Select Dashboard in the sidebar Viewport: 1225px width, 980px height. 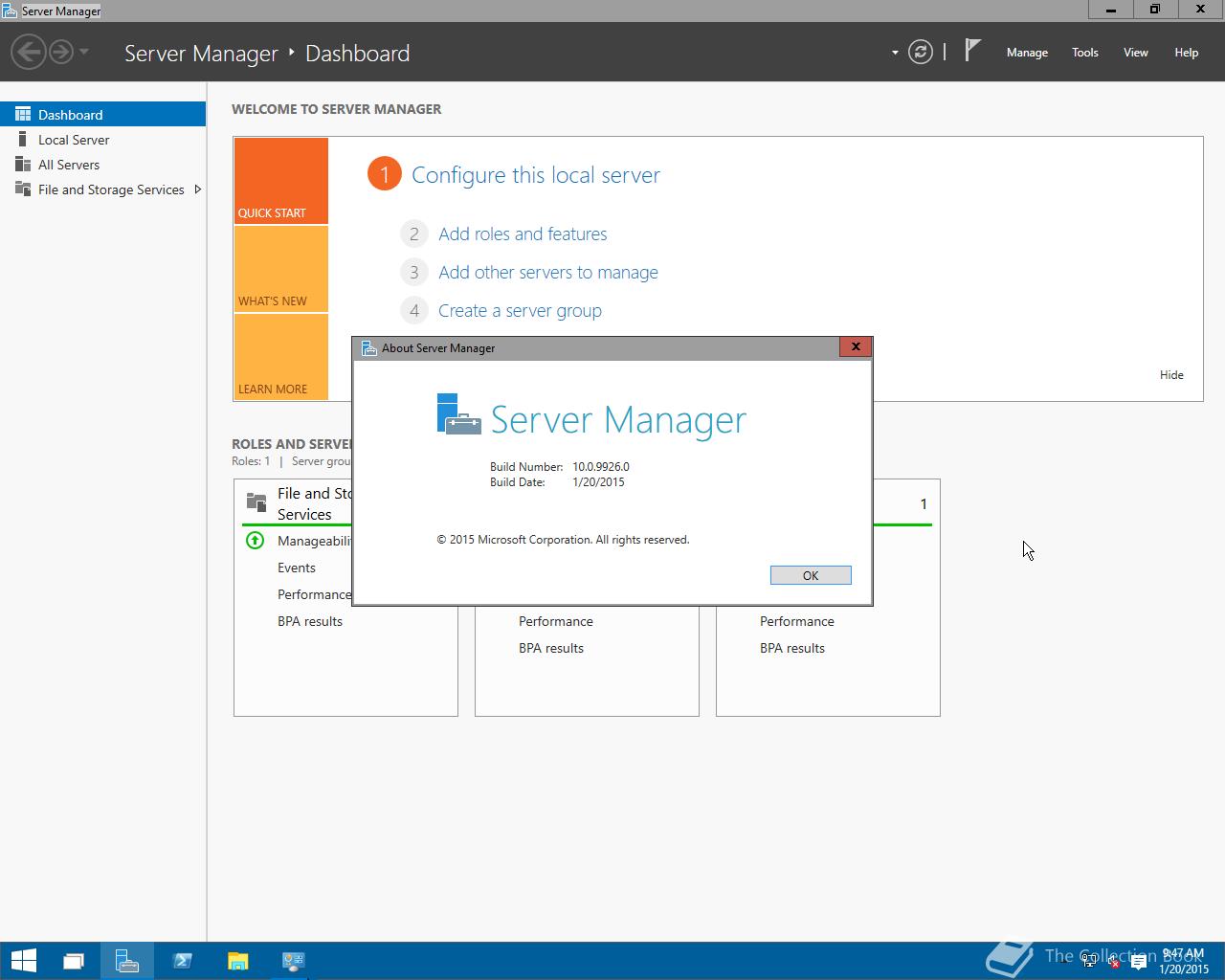(x=102, y=114)
